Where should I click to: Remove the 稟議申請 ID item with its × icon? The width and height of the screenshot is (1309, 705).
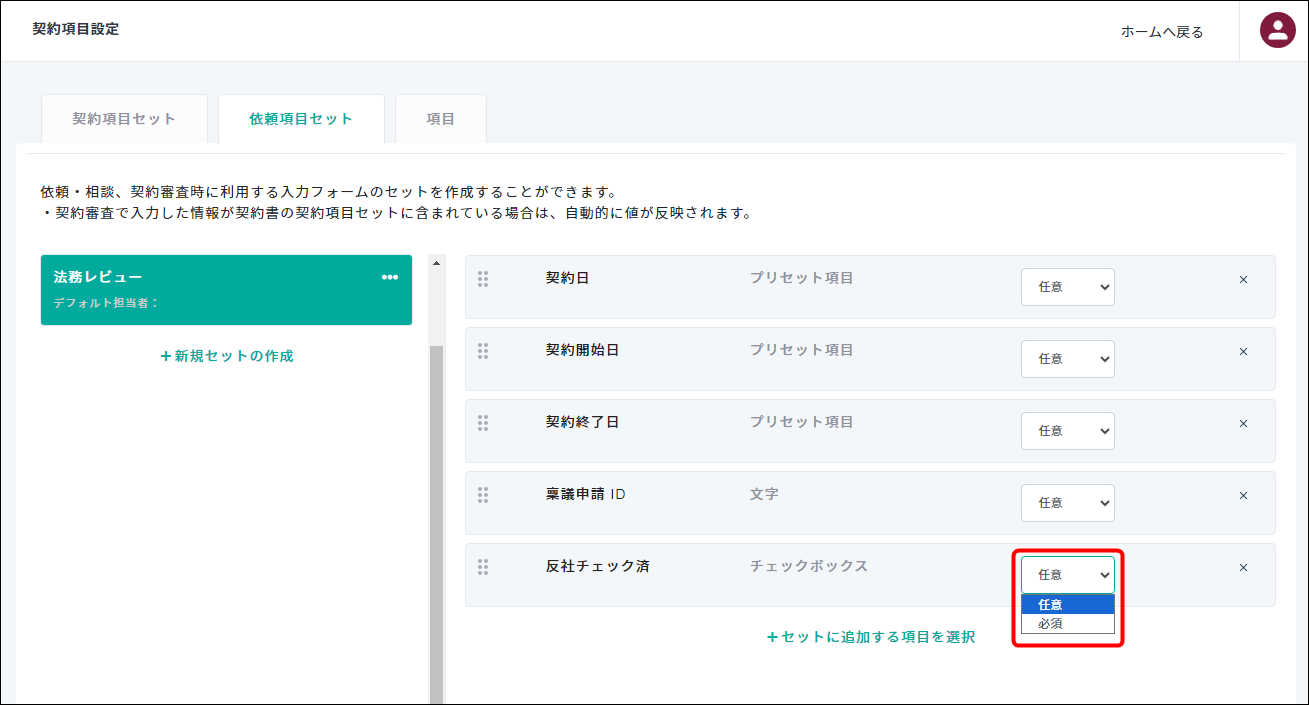[1243, 495]
